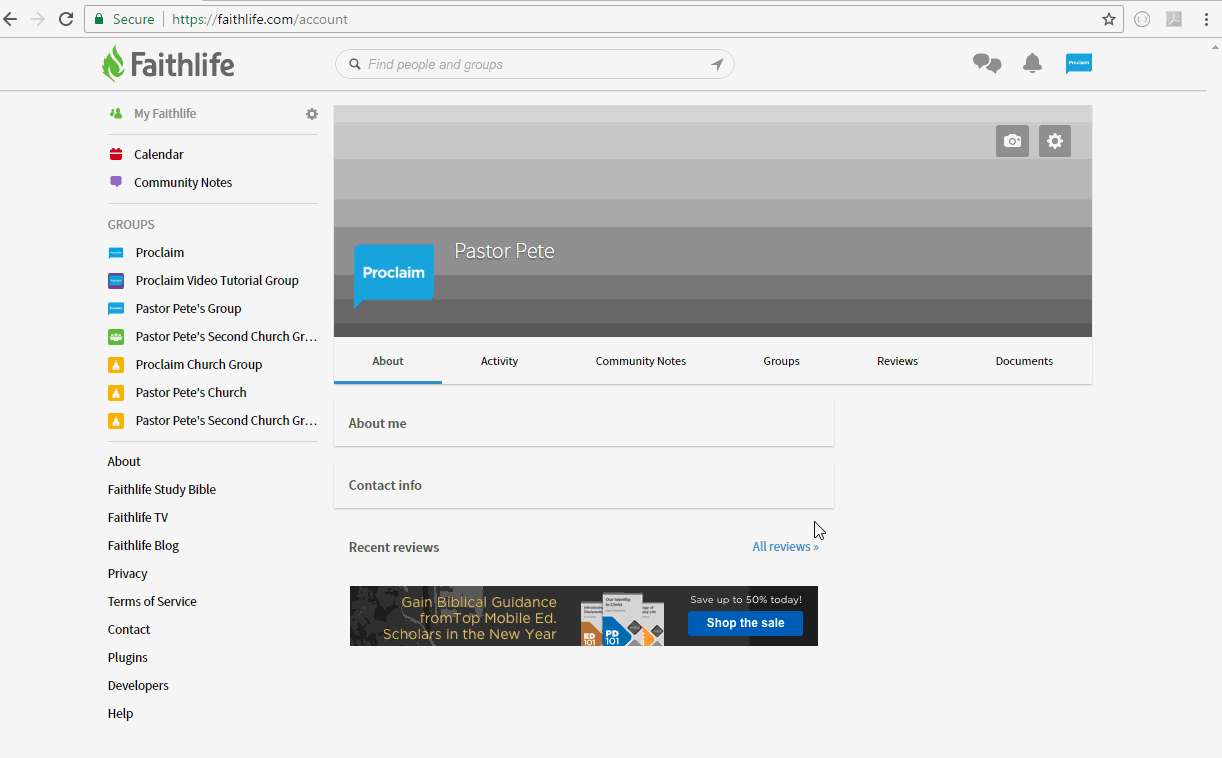The height and width of the screenshot is (758, 1222).
Task: Open the Contact link in the sidebar
Action: tap(129, 629)
